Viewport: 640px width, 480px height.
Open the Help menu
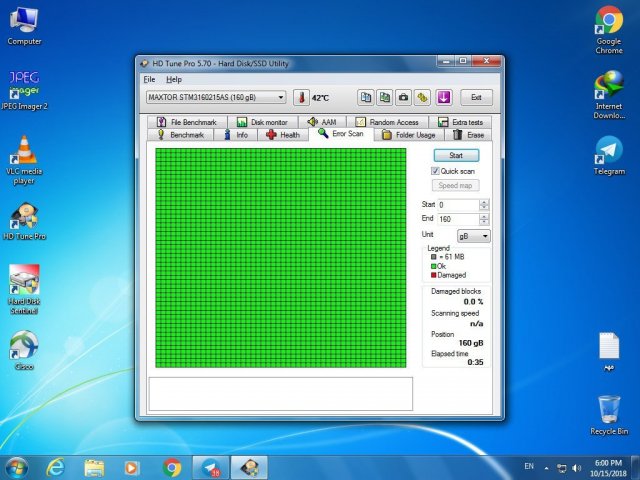174,79
